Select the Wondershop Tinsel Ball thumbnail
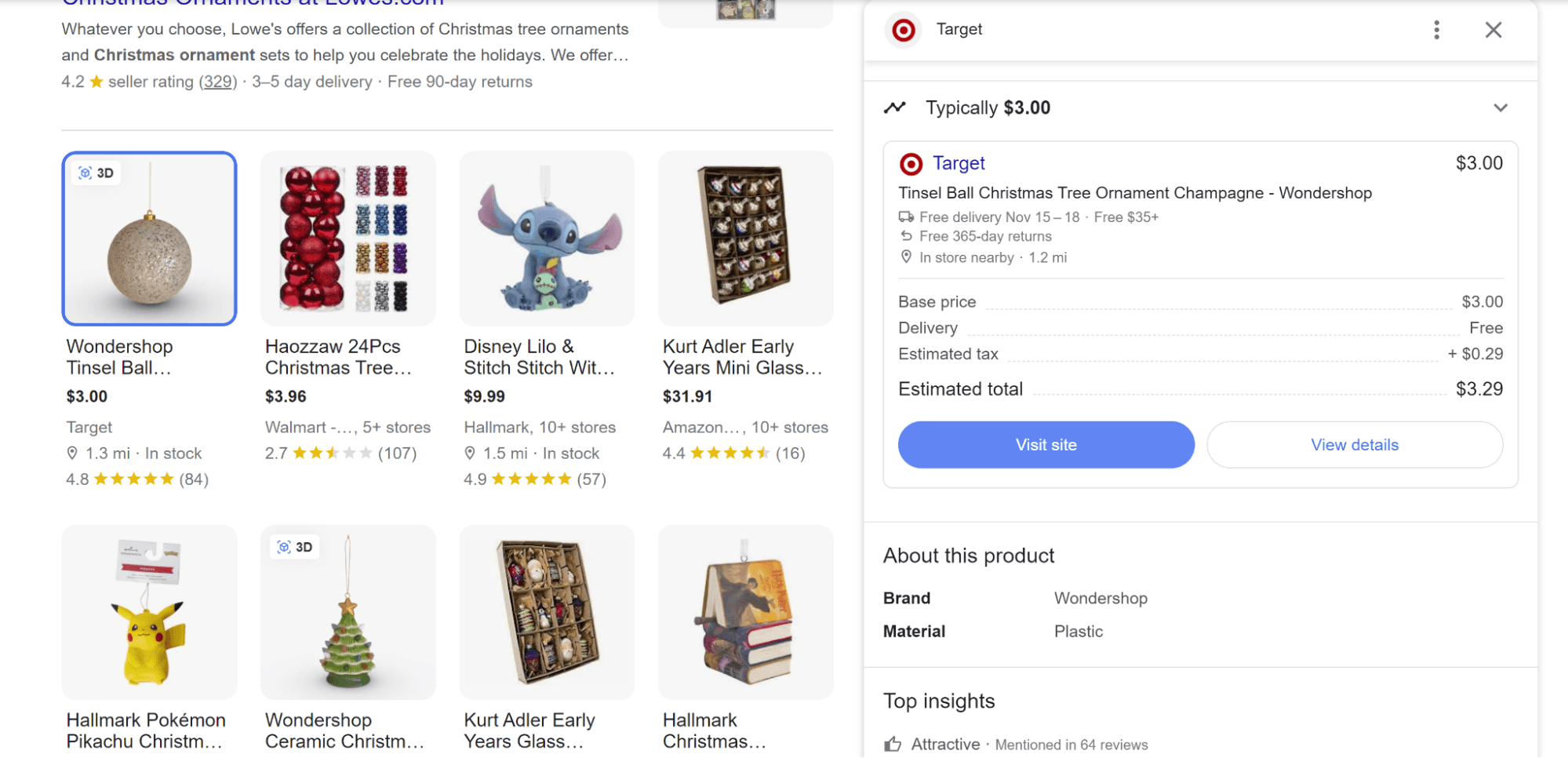 [x=149, y=239]
